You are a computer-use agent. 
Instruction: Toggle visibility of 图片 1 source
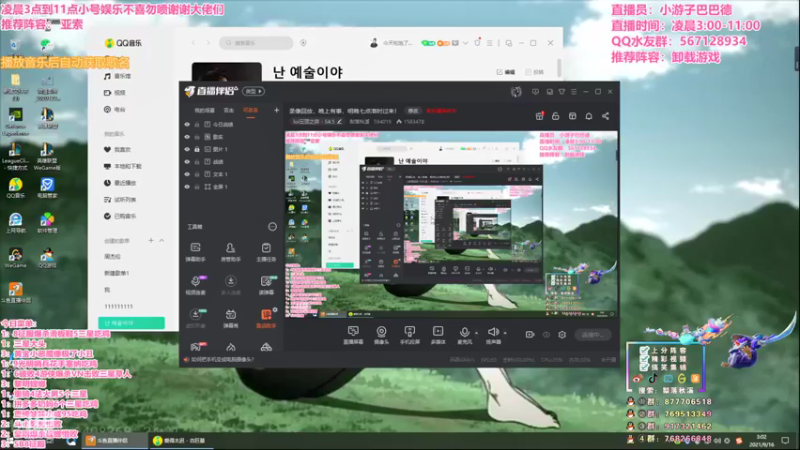(187, 149)
